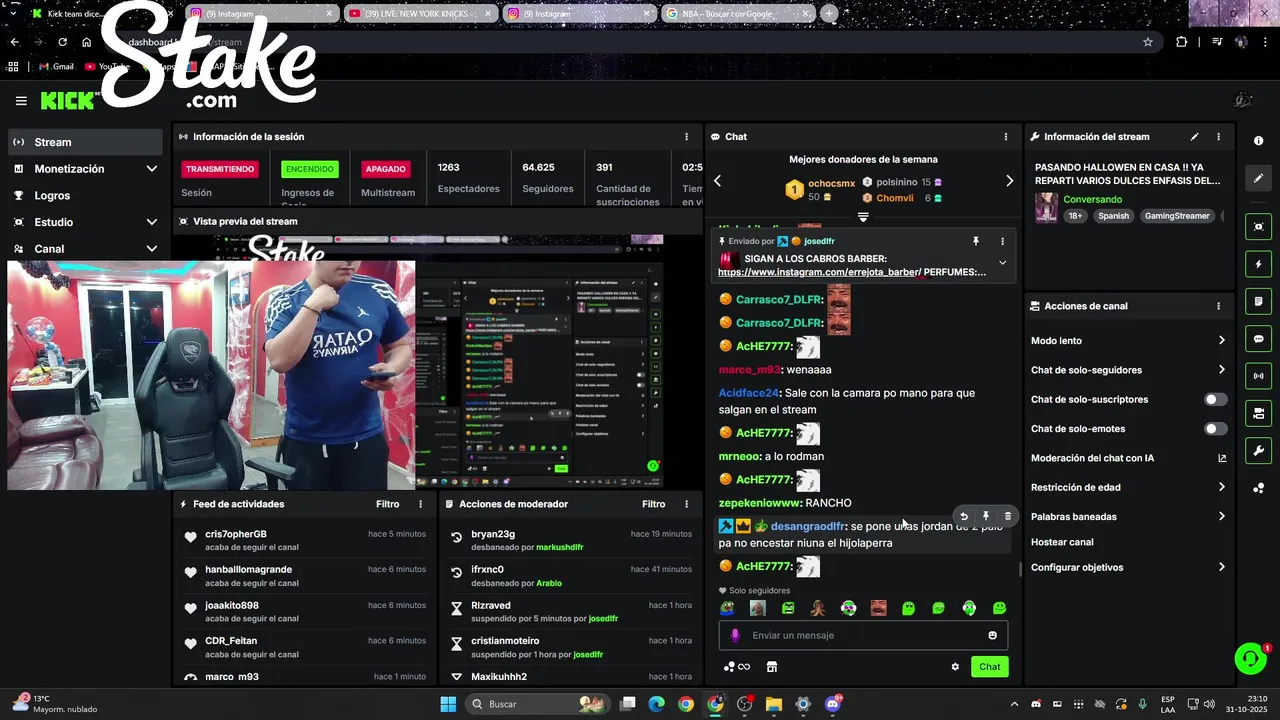
Task: Click the focus frame icon in right toolbar
Action: (x=1258, y=227)
